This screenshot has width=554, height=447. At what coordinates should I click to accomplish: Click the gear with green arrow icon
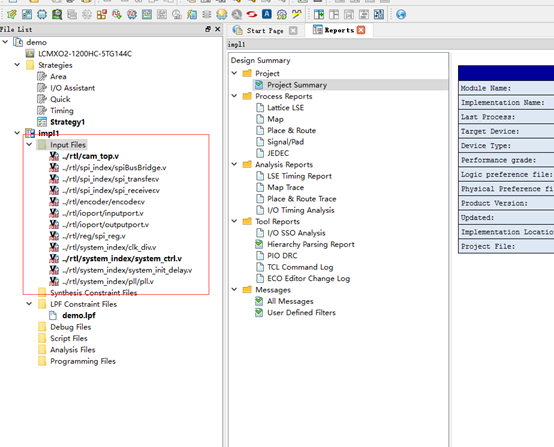(282, 14)
